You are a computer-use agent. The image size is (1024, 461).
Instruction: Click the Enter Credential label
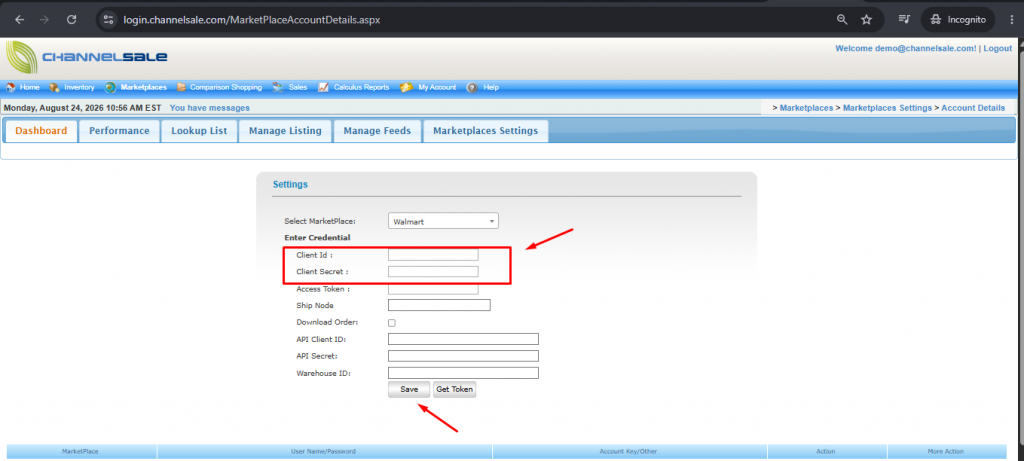pyautogui.click(x=317, y=238)
